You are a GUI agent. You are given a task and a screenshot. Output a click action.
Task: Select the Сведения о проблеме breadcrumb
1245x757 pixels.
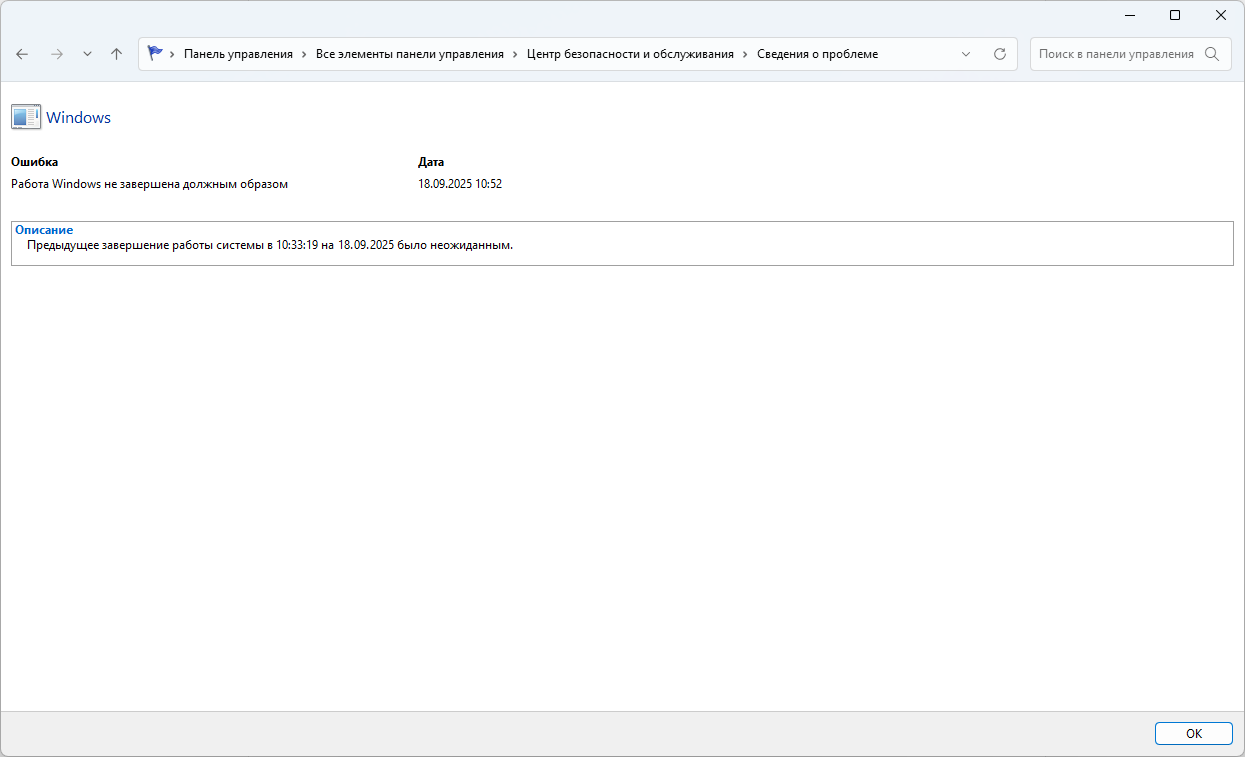tap(817, 54)
